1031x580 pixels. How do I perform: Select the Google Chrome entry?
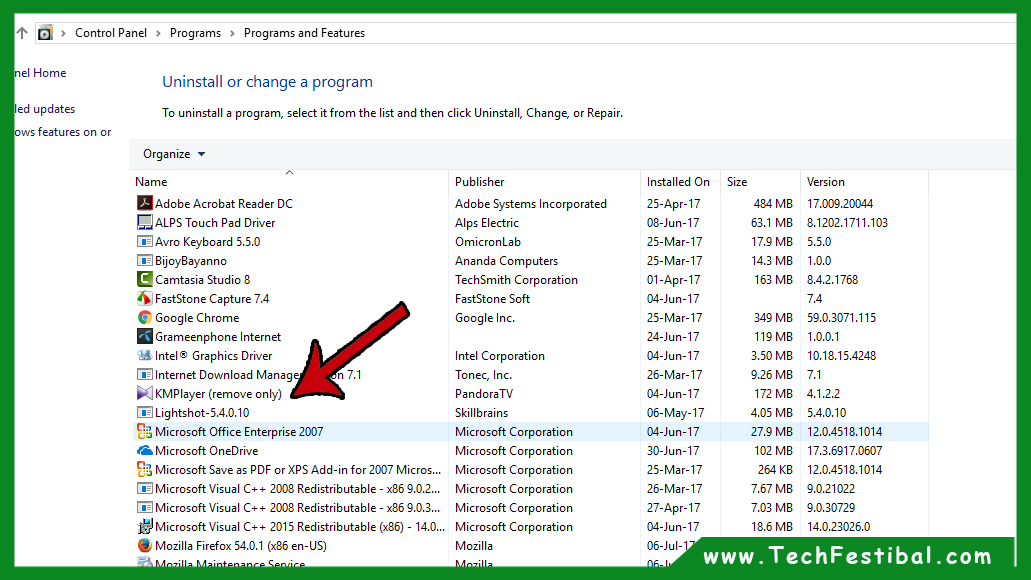[197, 318]
